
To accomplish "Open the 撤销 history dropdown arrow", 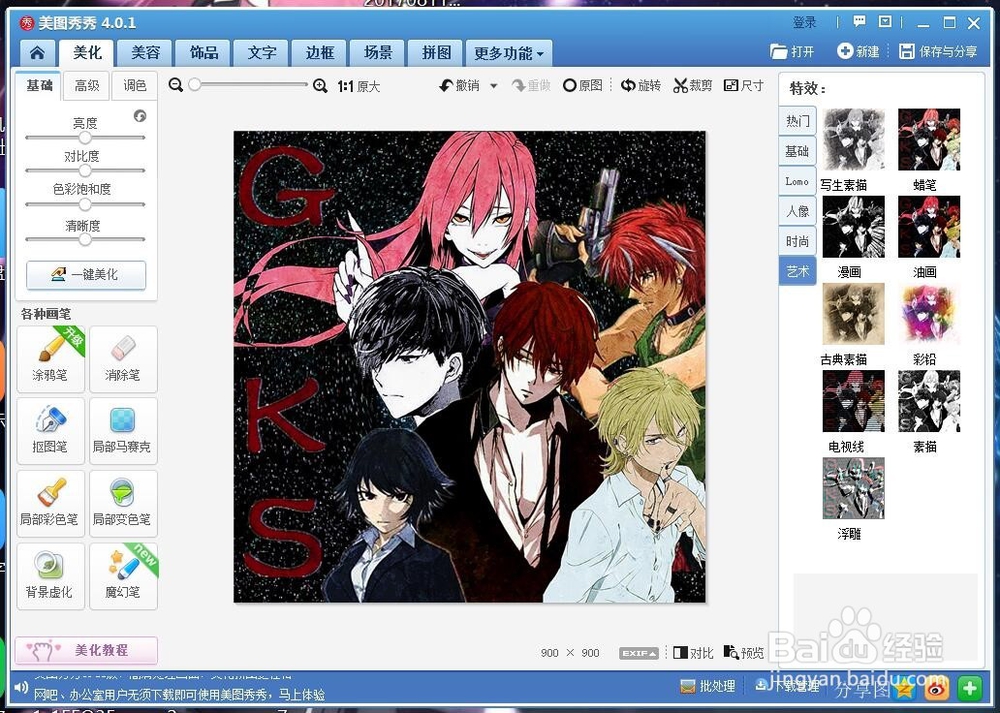I will pos(494,85).
